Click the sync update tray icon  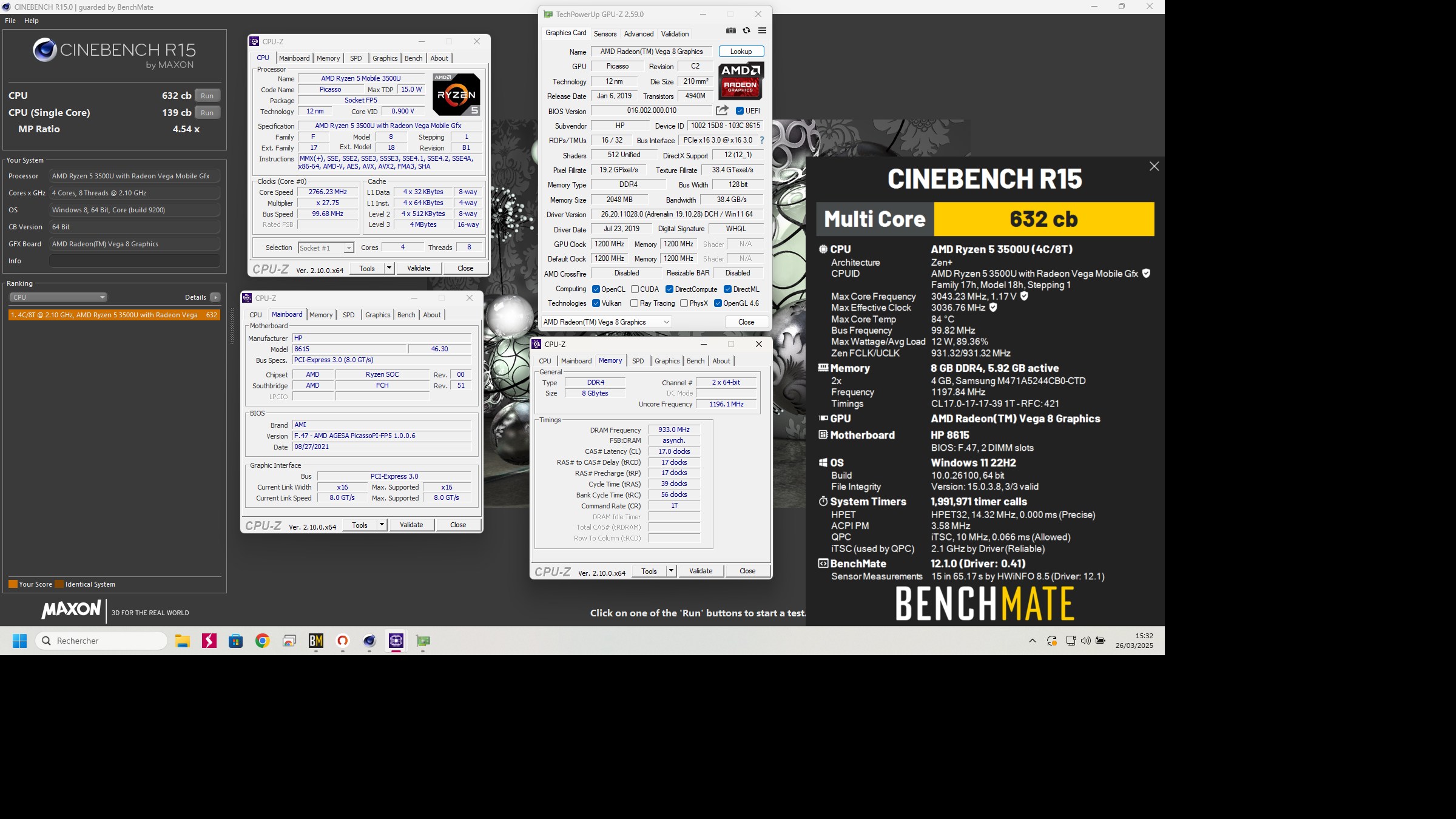(1052, 641)
